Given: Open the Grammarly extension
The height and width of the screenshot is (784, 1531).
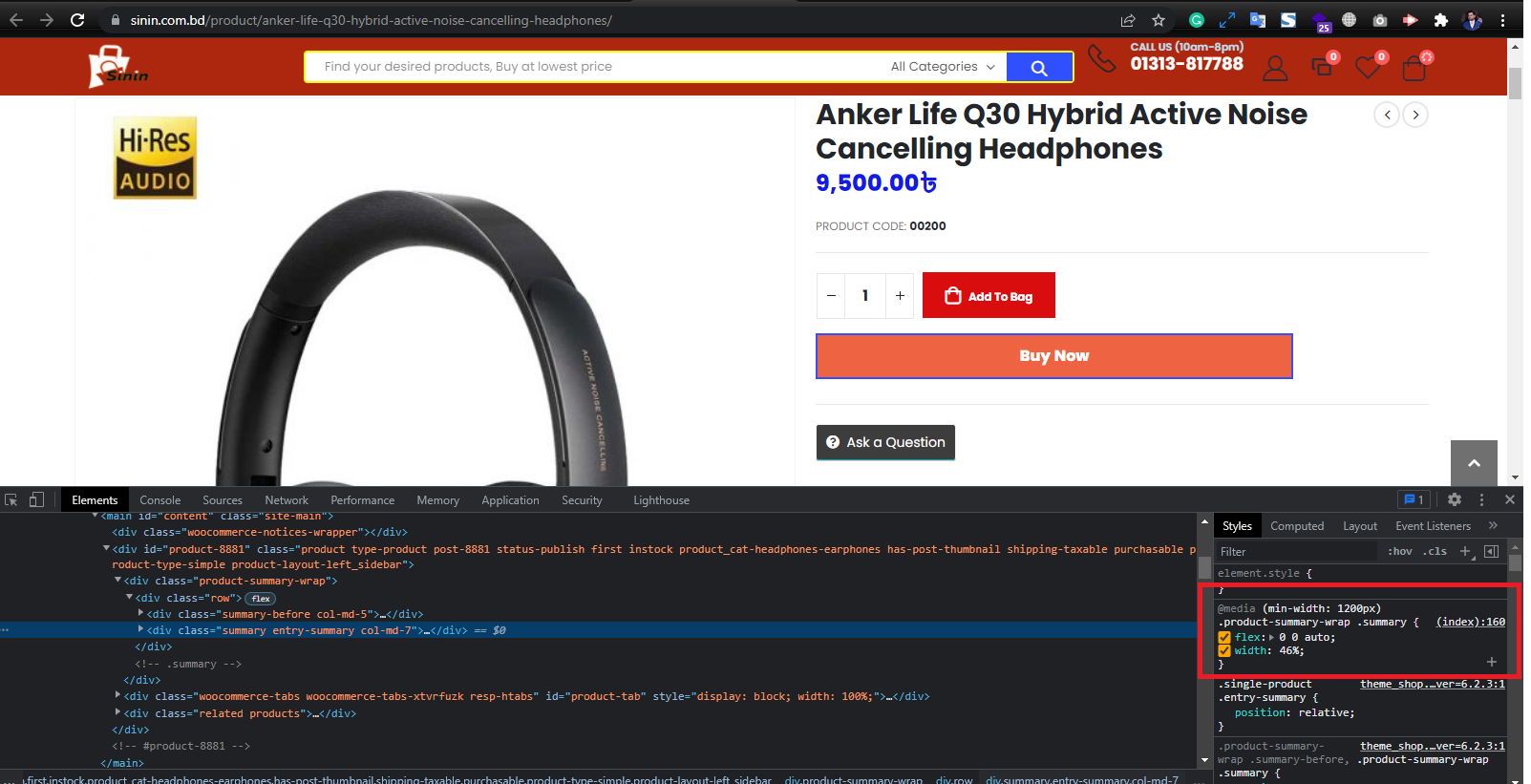Looking at the screenshot, I should [x=1197, y=20].
